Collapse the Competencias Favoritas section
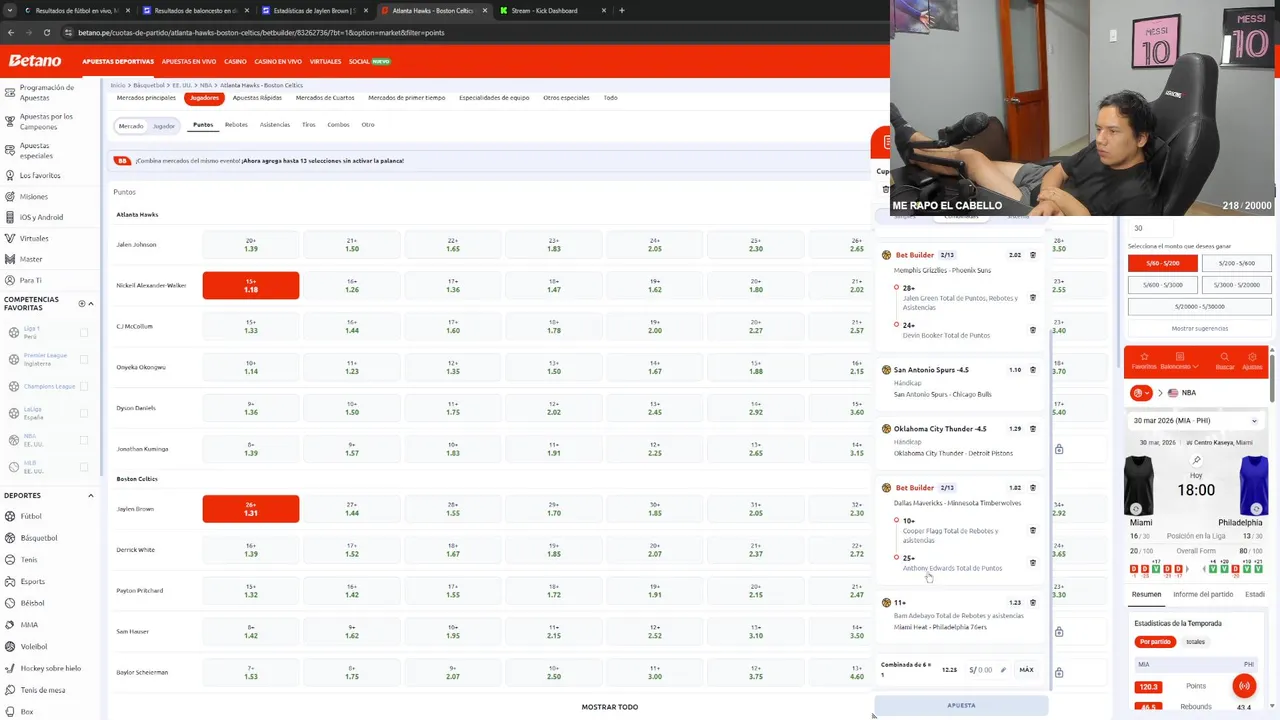The image size is (1280, 720). tap(91, 303)
